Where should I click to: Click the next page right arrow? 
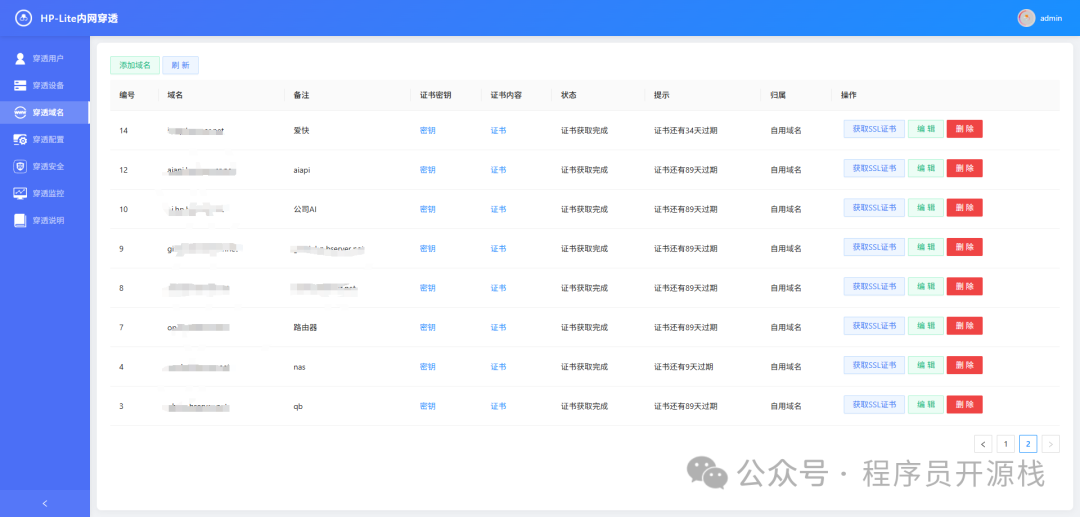[x=1050, y=444]
